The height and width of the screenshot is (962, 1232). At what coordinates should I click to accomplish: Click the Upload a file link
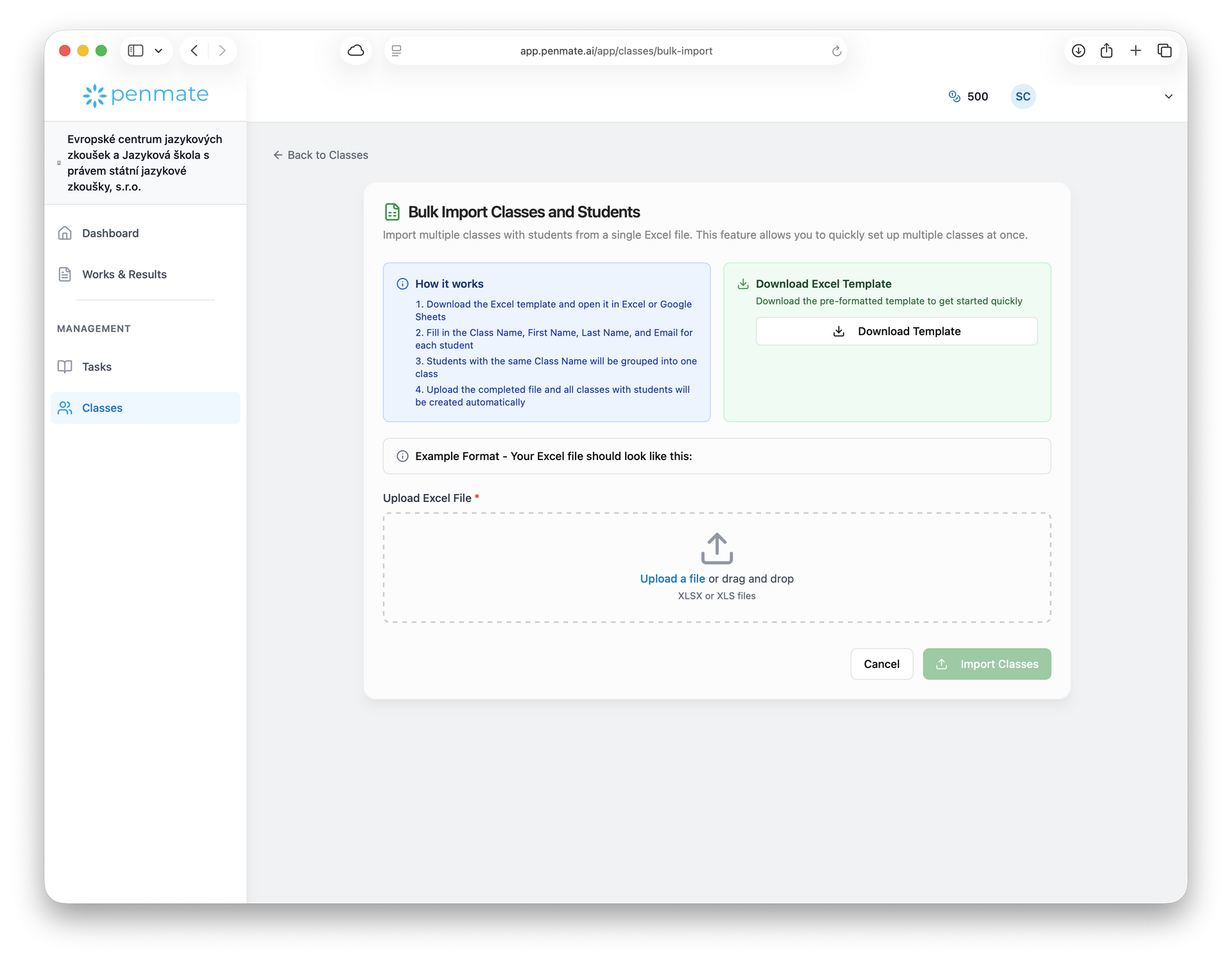(672, 578)
